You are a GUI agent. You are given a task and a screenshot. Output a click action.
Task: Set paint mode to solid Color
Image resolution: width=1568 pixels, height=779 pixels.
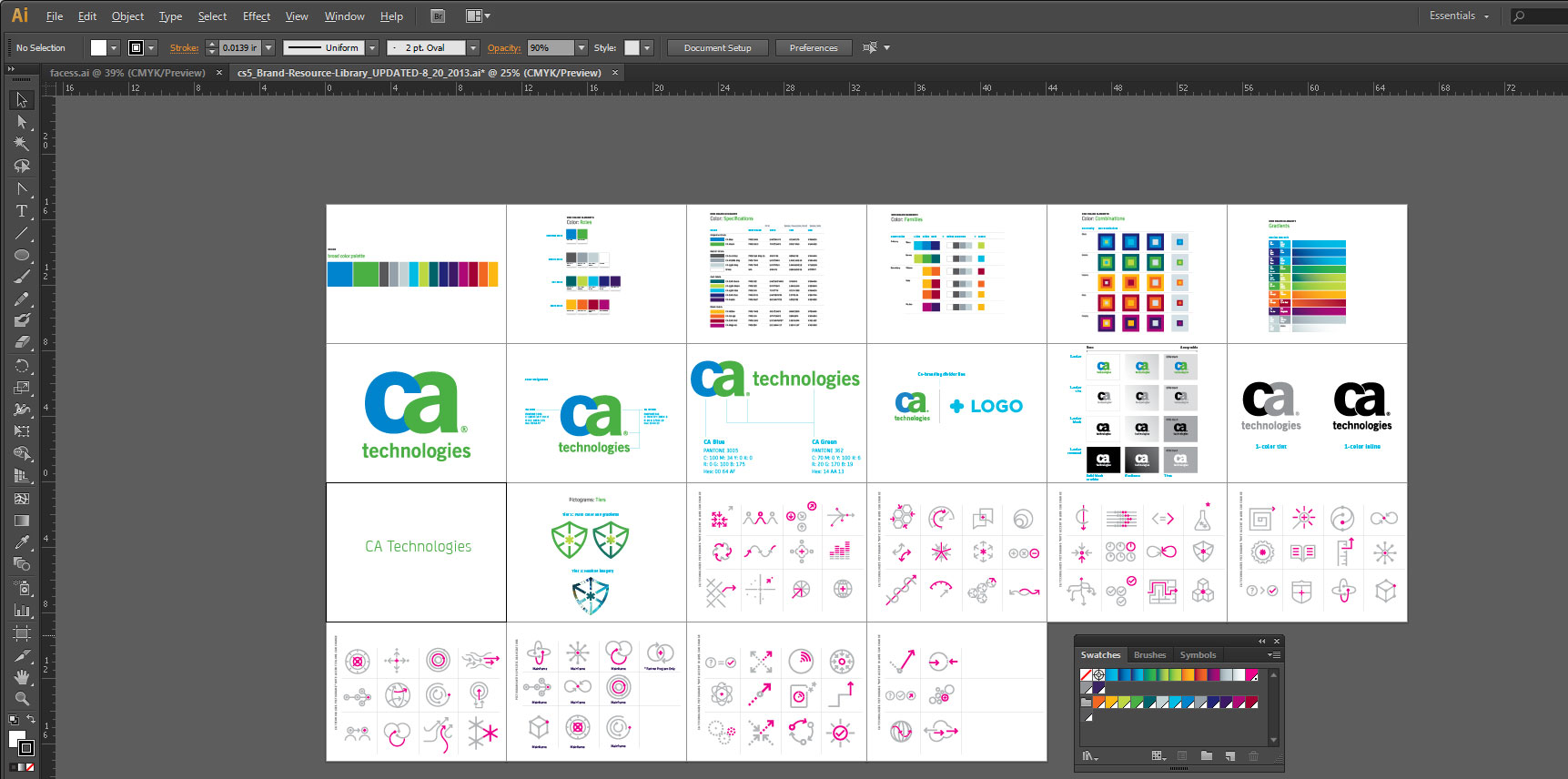coord(13,767)
